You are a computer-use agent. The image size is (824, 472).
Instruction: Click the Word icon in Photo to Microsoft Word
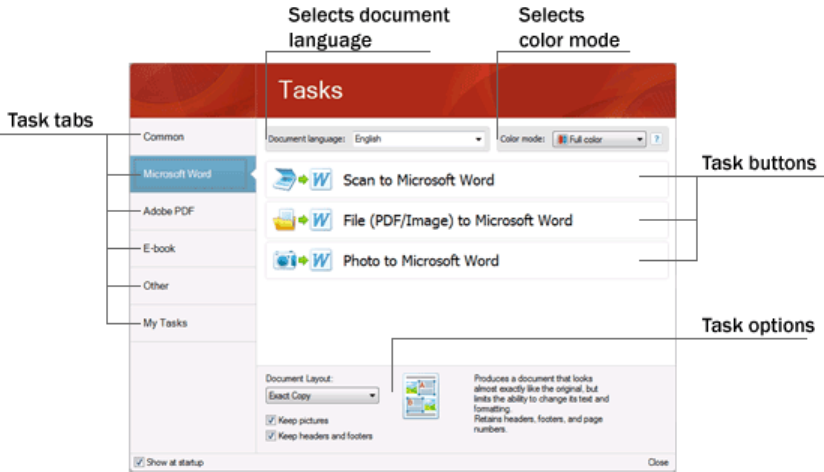coord(321,260)
